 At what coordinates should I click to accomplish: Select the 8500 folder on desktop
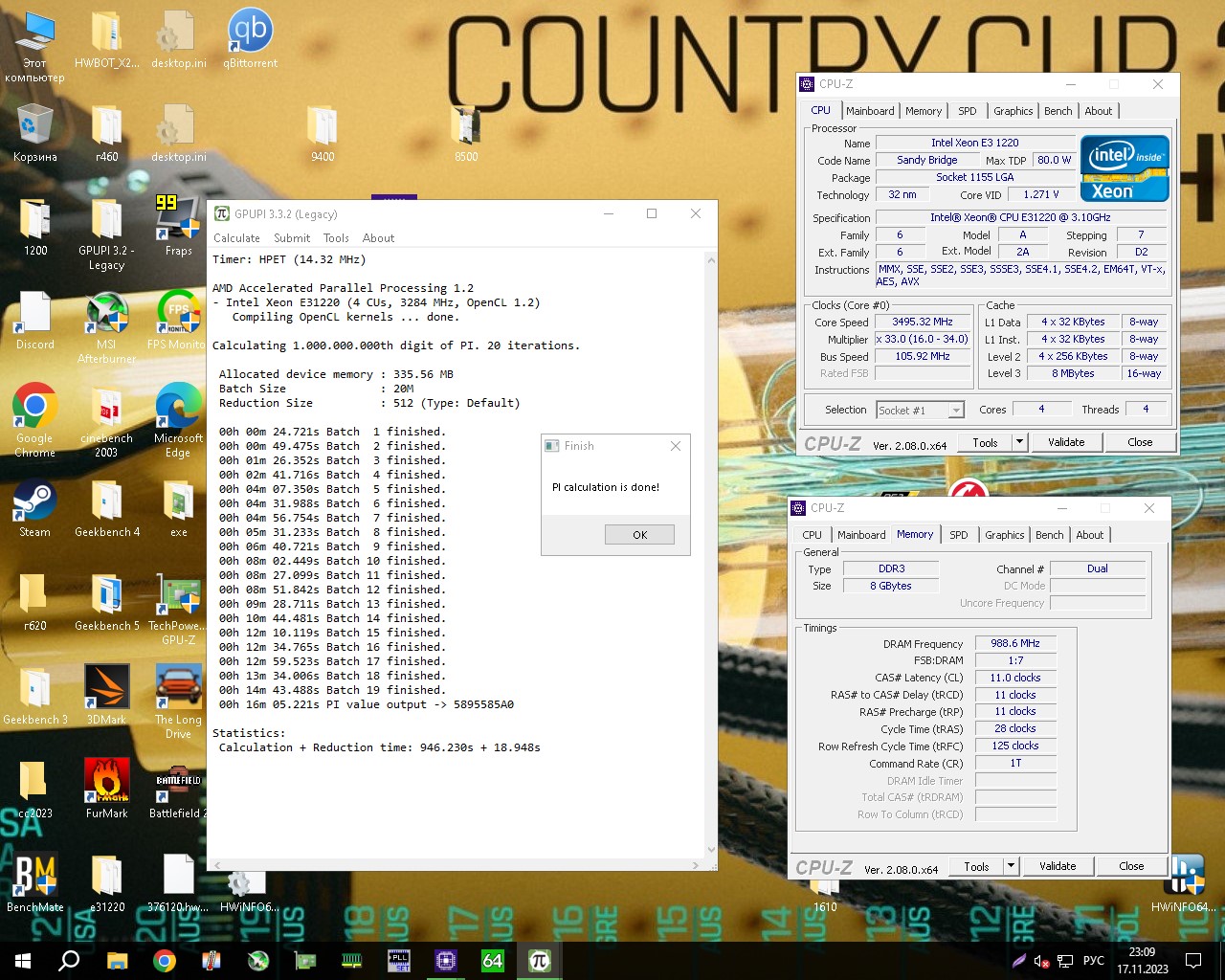click(x=466, y=134)
